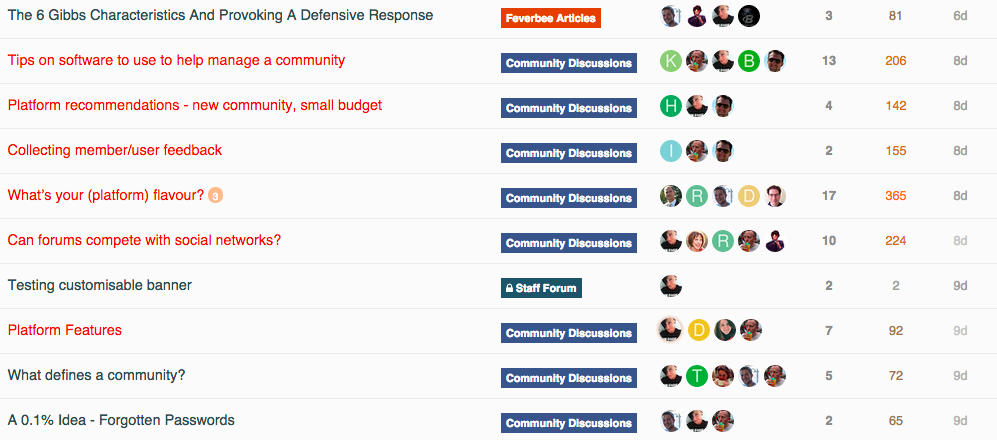Open the Feverbee Articles category badge
The height and width of the screenshot is (440, 997).
coord(551,18)
